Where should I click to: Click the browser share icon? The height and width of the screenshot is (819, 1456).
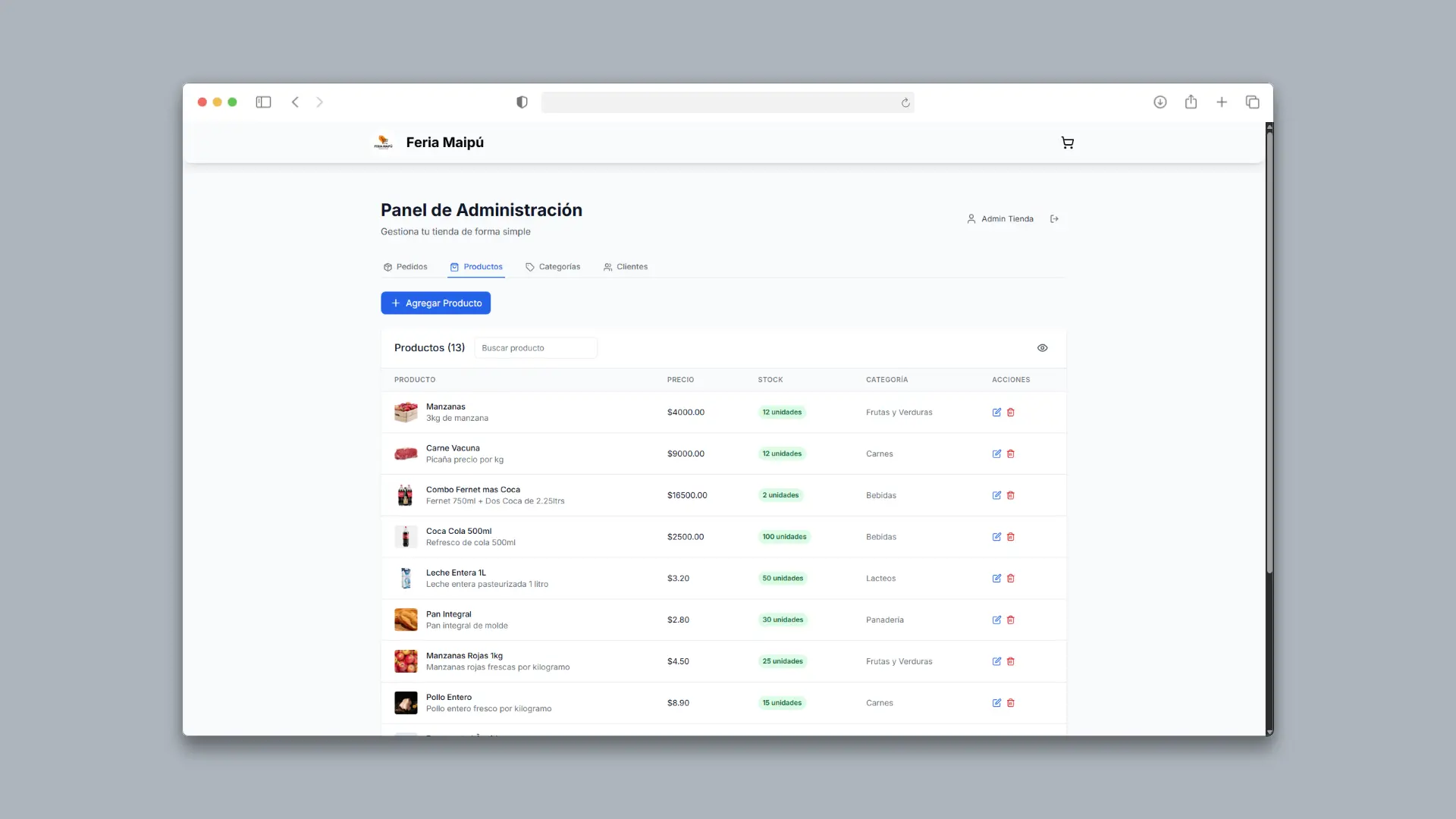click(x=1191, y=102)
